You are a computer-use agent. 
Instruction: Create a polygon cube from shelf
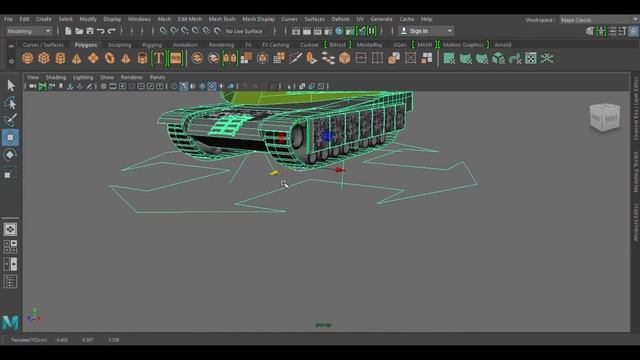click(44, 58)
